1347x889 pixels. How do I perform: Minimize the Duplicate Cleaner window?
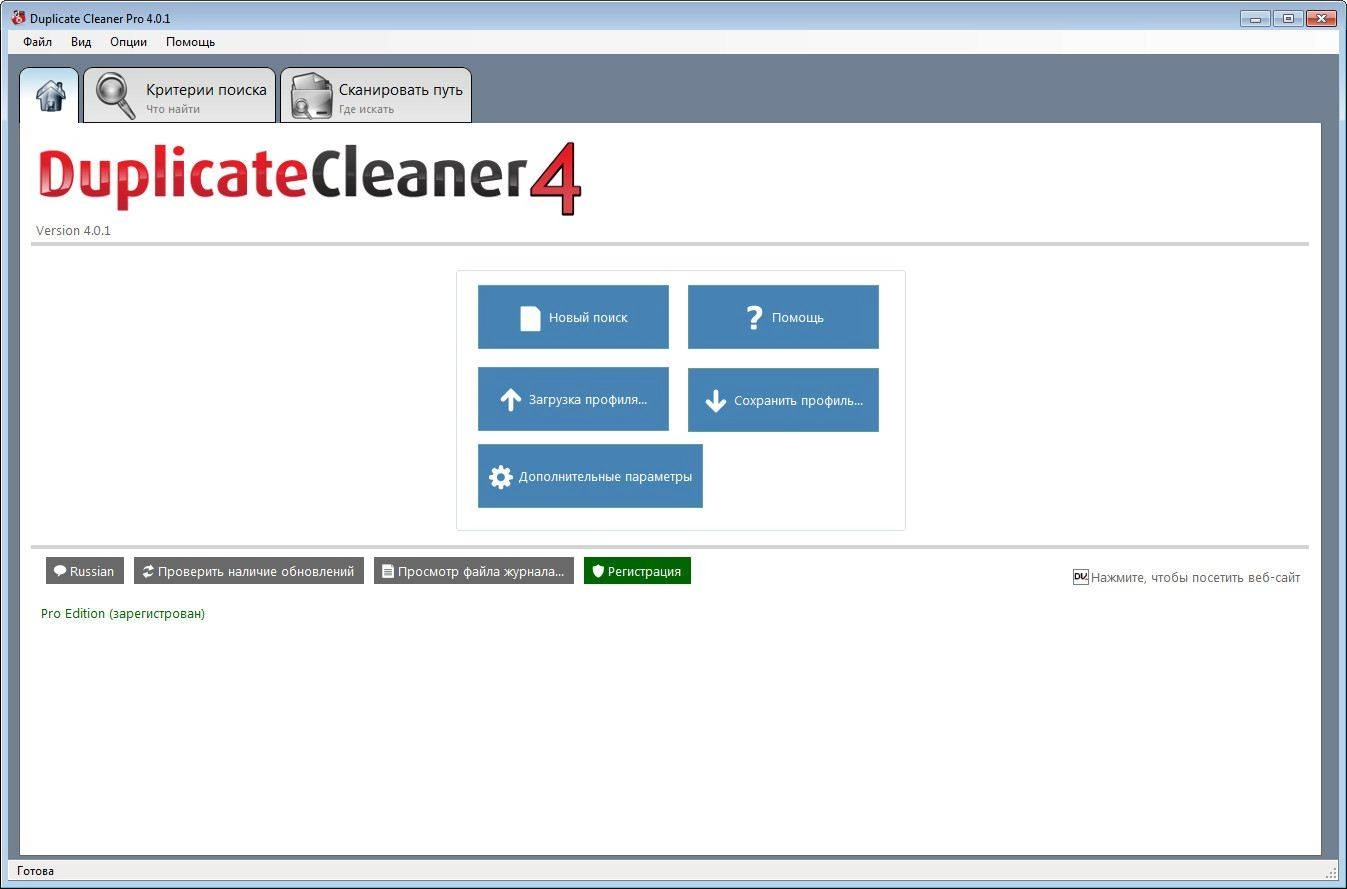pyautogui.click(x=1254, y=18)
